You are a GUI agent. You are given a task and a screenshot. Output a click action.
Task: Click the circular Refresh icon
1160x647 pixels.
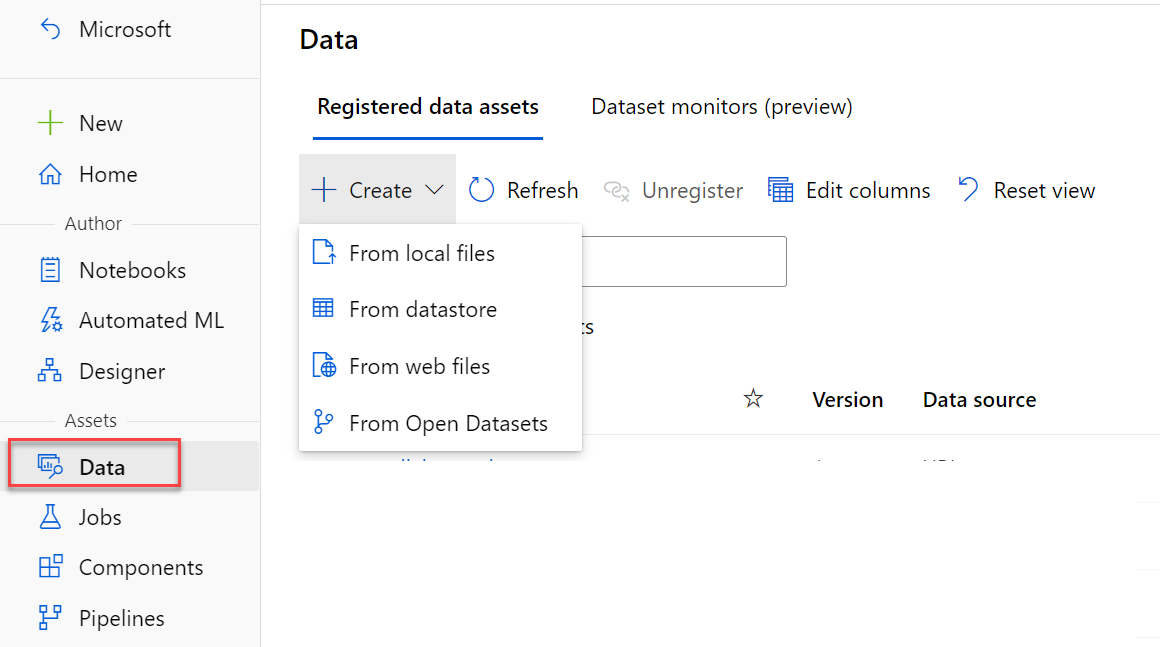(x=482, y=190)
